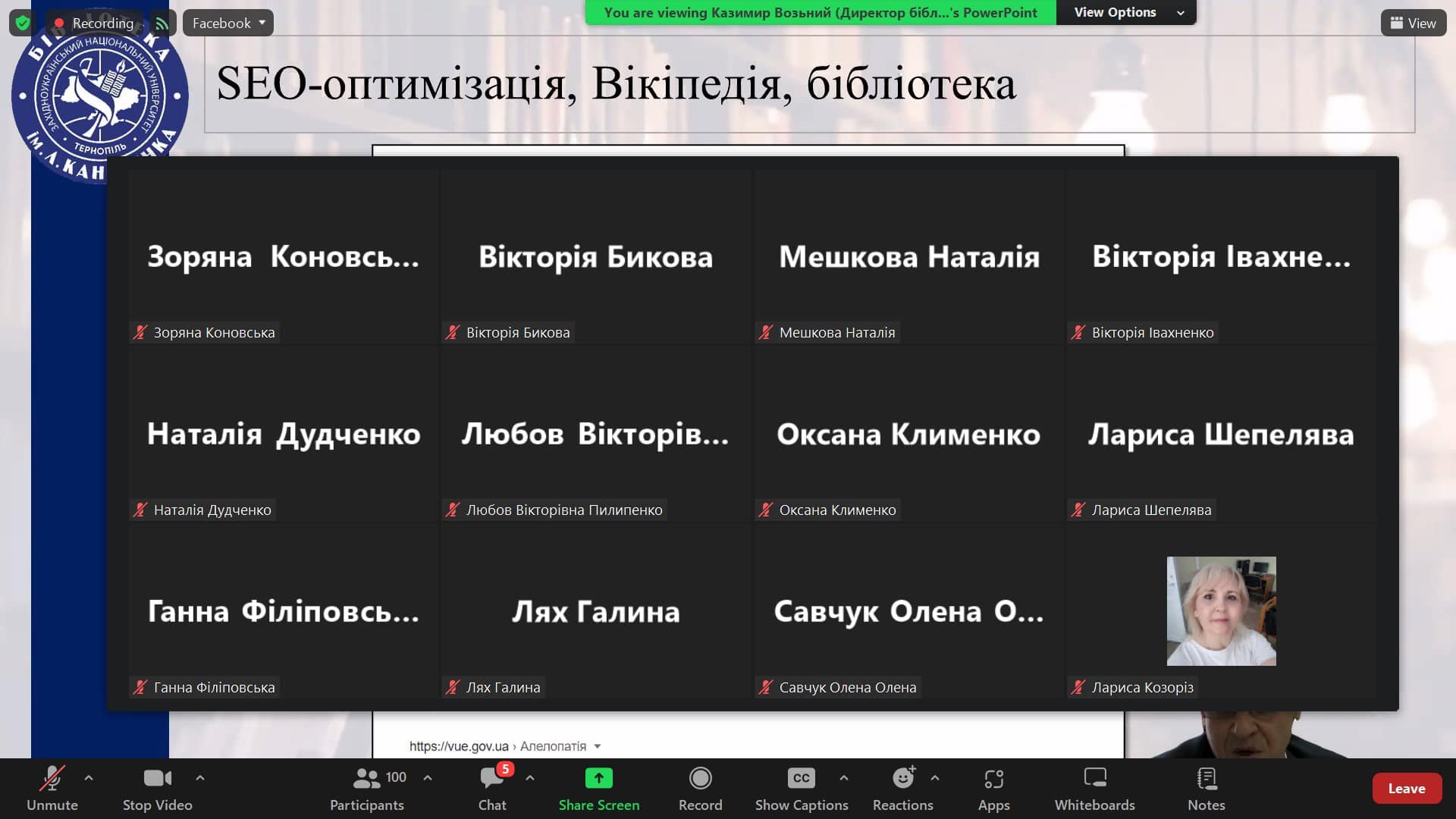
Task: Unmute the microphone
Action: point(52,789)
